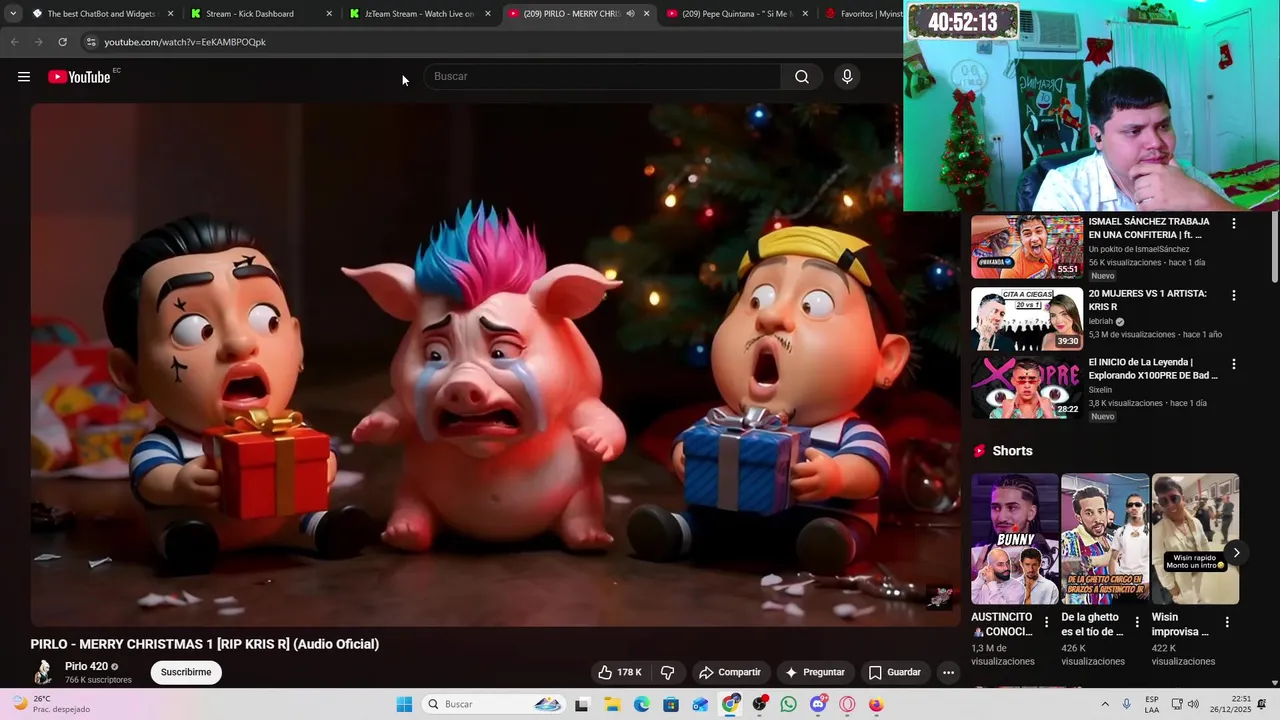Show next Shorts with arrow chevron
The height and width of the screenshot is (720, 1280).
pyautogui.click(x=1236, y=553)
